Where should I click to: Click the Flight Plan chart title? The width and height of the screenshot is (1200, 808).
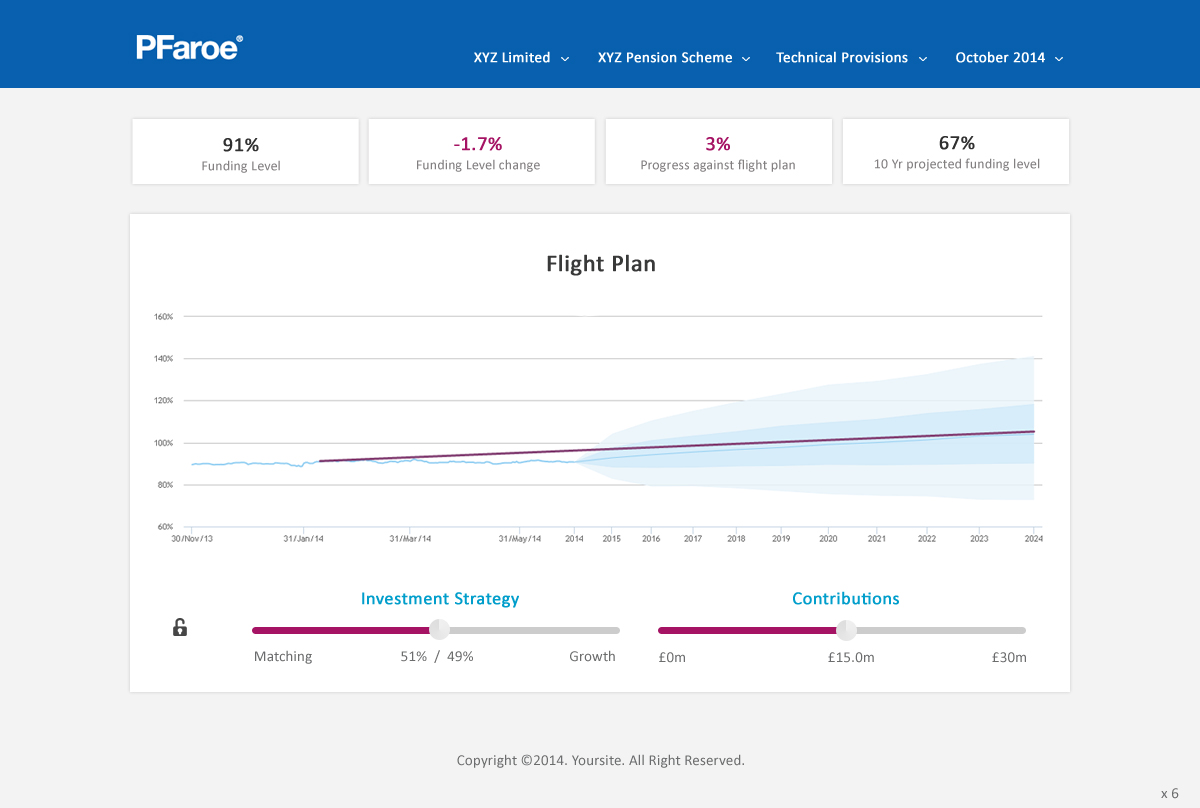click(x=600, y=264)
